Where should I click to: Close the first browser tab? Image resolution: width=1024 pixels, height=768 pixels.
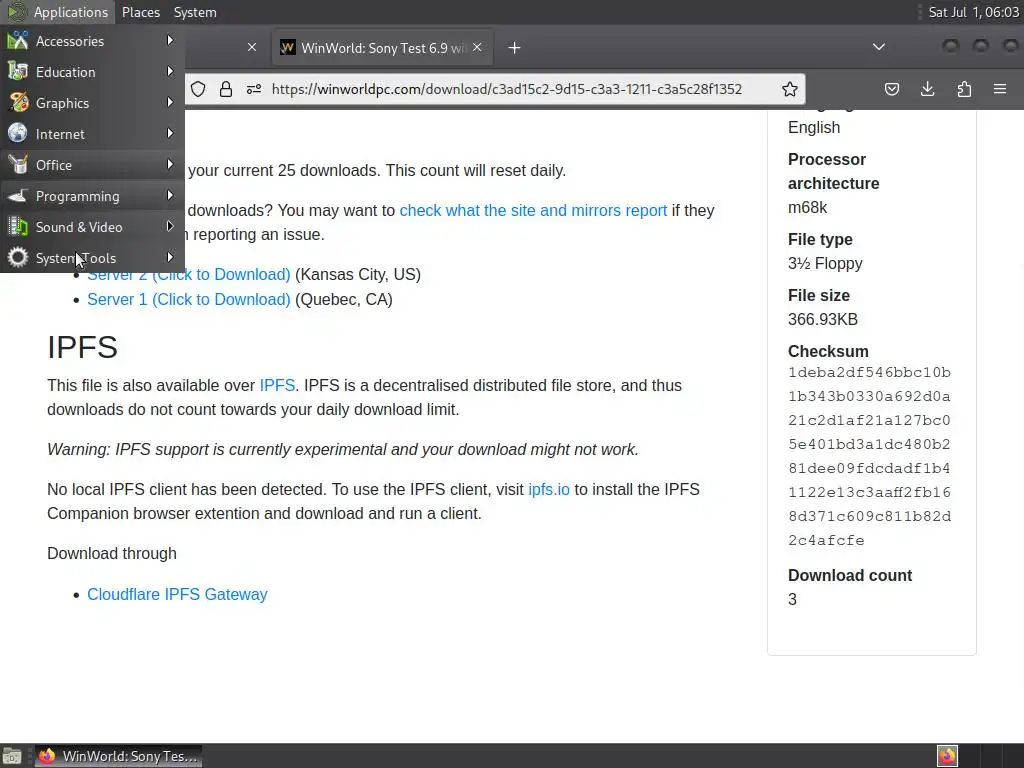click(252, 47)
